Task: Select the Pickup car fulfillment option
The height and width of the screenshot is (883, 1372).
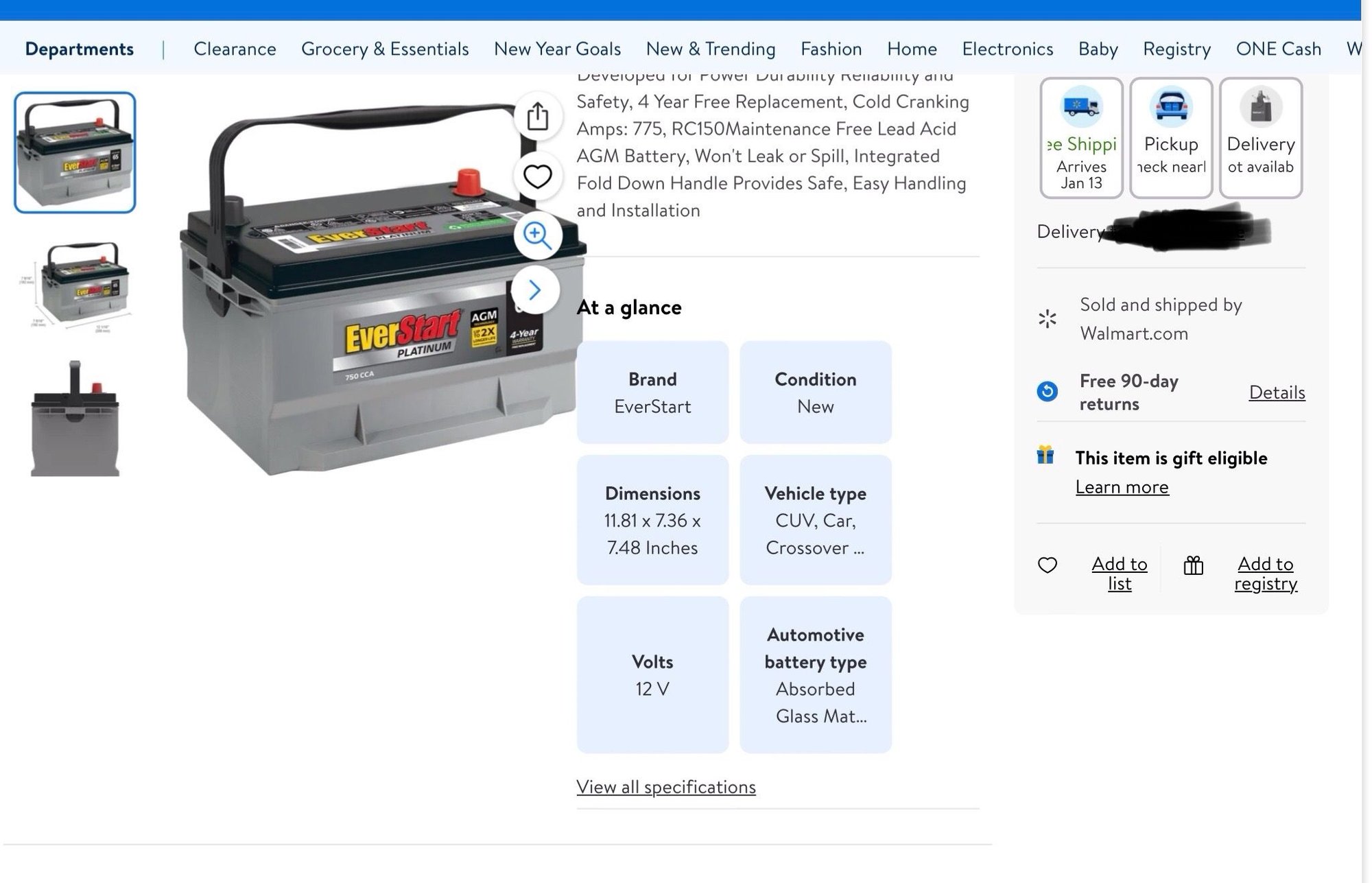Action: tap(1170, 138)
